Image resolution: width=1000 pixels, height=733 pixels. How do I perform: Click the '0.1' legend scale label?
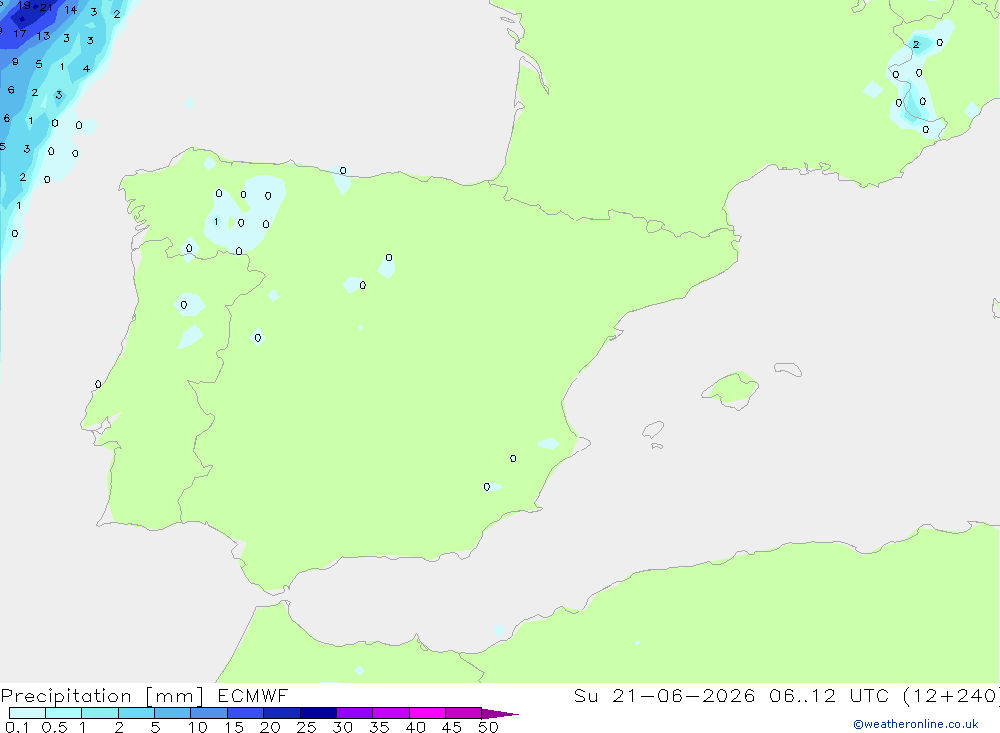click(x=17, y=727)
